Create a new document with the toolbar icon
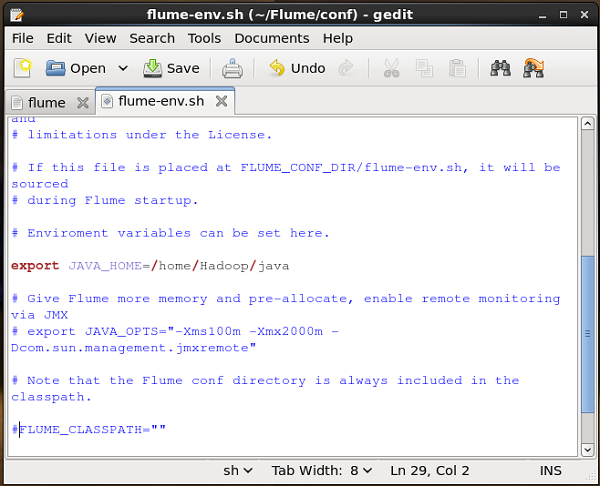This screenshot has width=600, height=486. click(x=23, y=68)
